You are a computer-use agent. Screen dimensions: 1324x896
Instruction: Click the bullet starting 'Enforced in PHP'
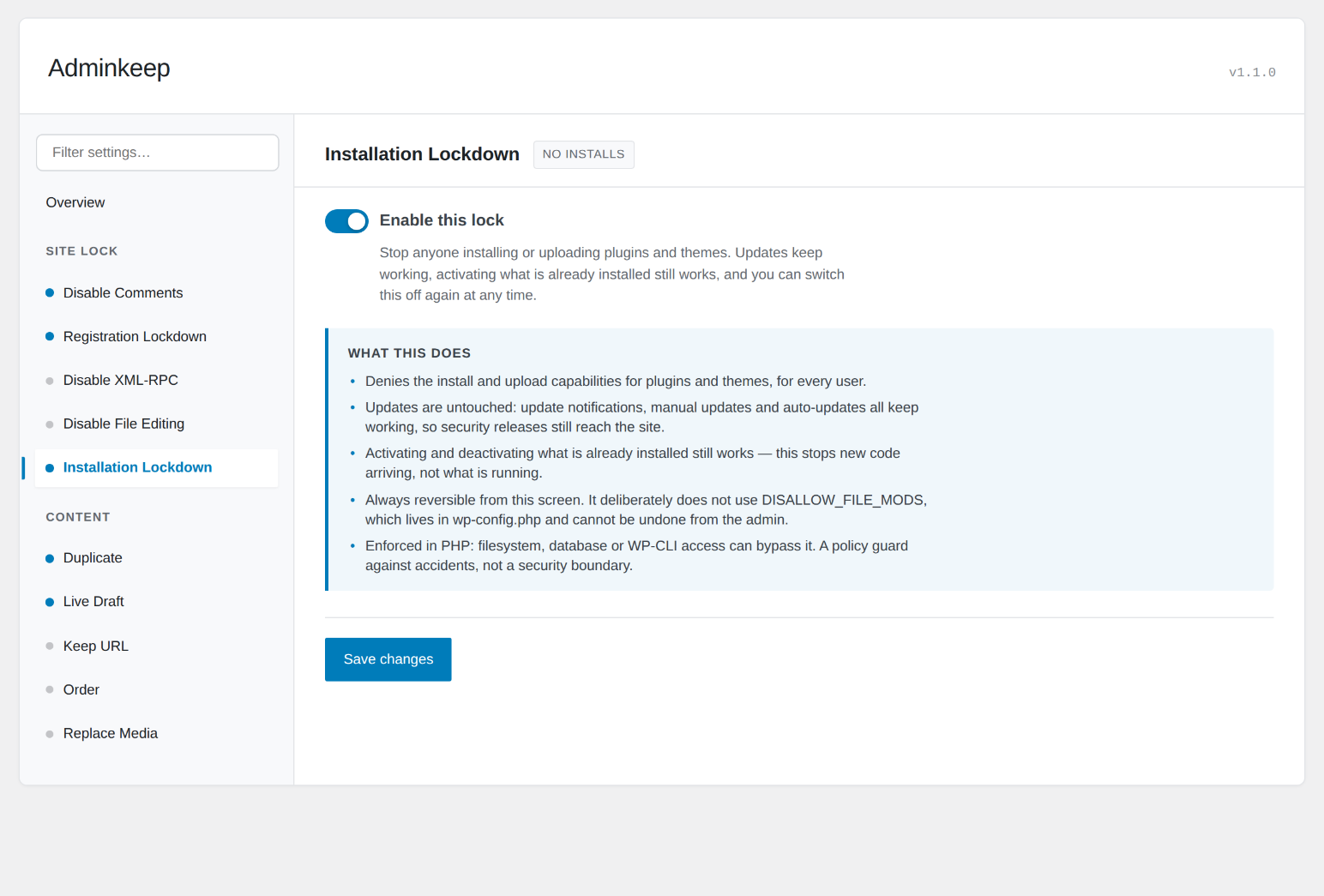click(637, 556)
